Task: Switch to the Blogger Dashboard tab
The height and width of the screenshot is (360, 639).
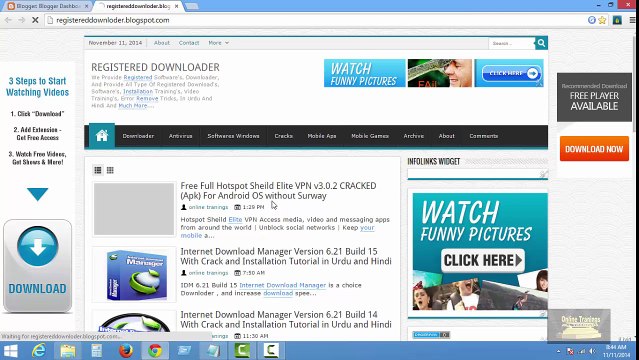Action: tap(47, 7)
